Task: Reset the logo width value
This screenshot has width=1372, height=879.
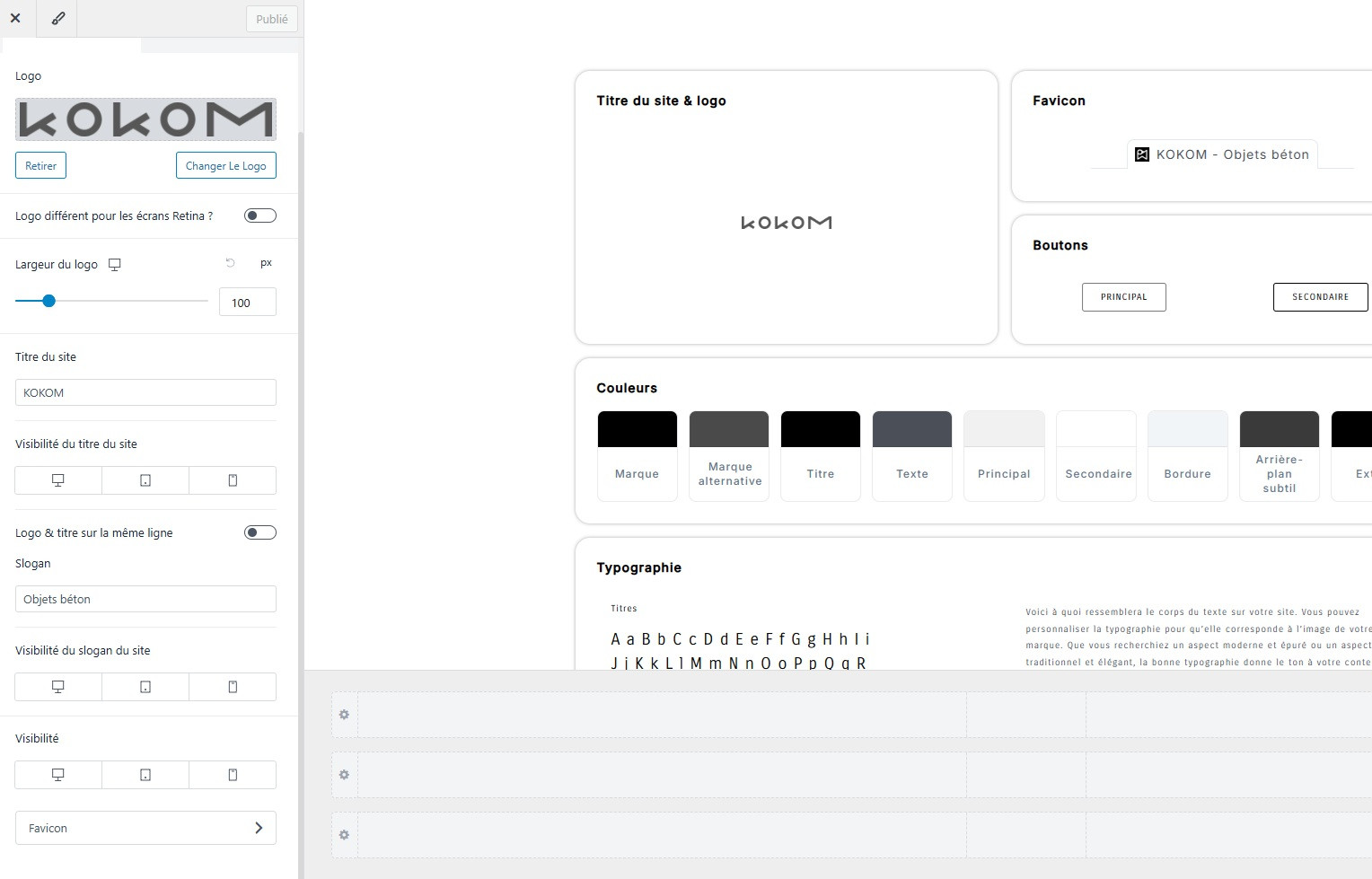Action: (x=230, y=263)
